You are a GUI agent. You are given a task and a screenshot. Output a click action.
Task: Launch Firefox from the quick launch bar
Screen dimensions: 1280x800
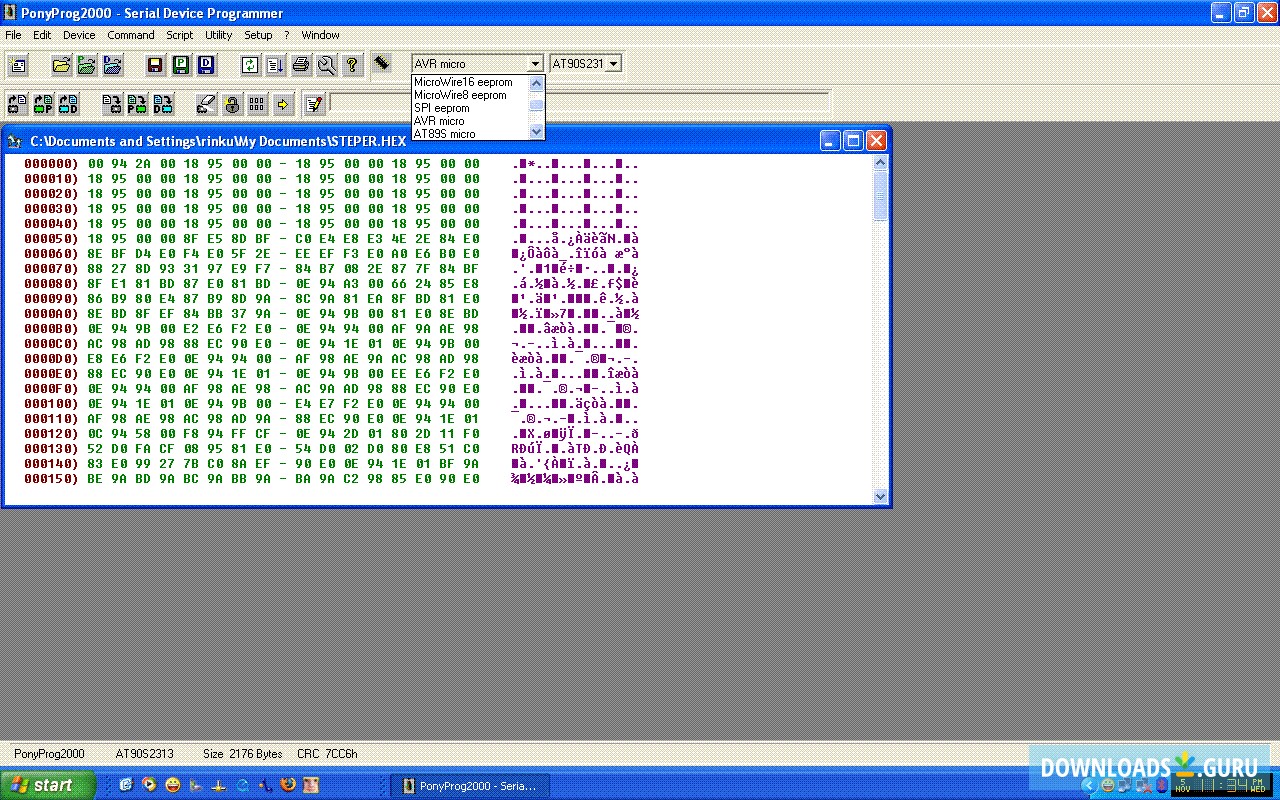click(x=288, y=785)
